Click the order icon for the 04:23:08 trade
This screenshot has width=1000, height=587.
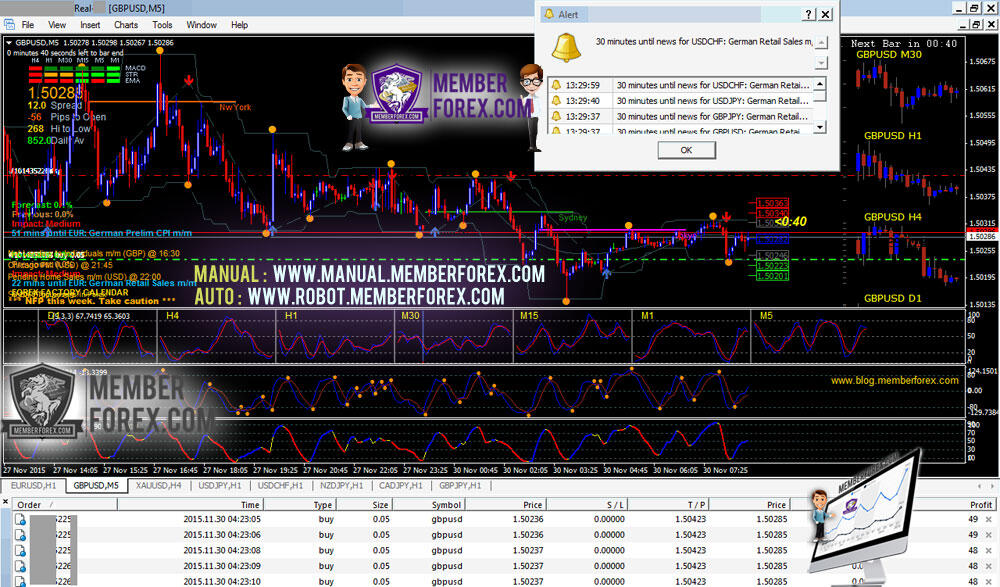pos(20,550)
